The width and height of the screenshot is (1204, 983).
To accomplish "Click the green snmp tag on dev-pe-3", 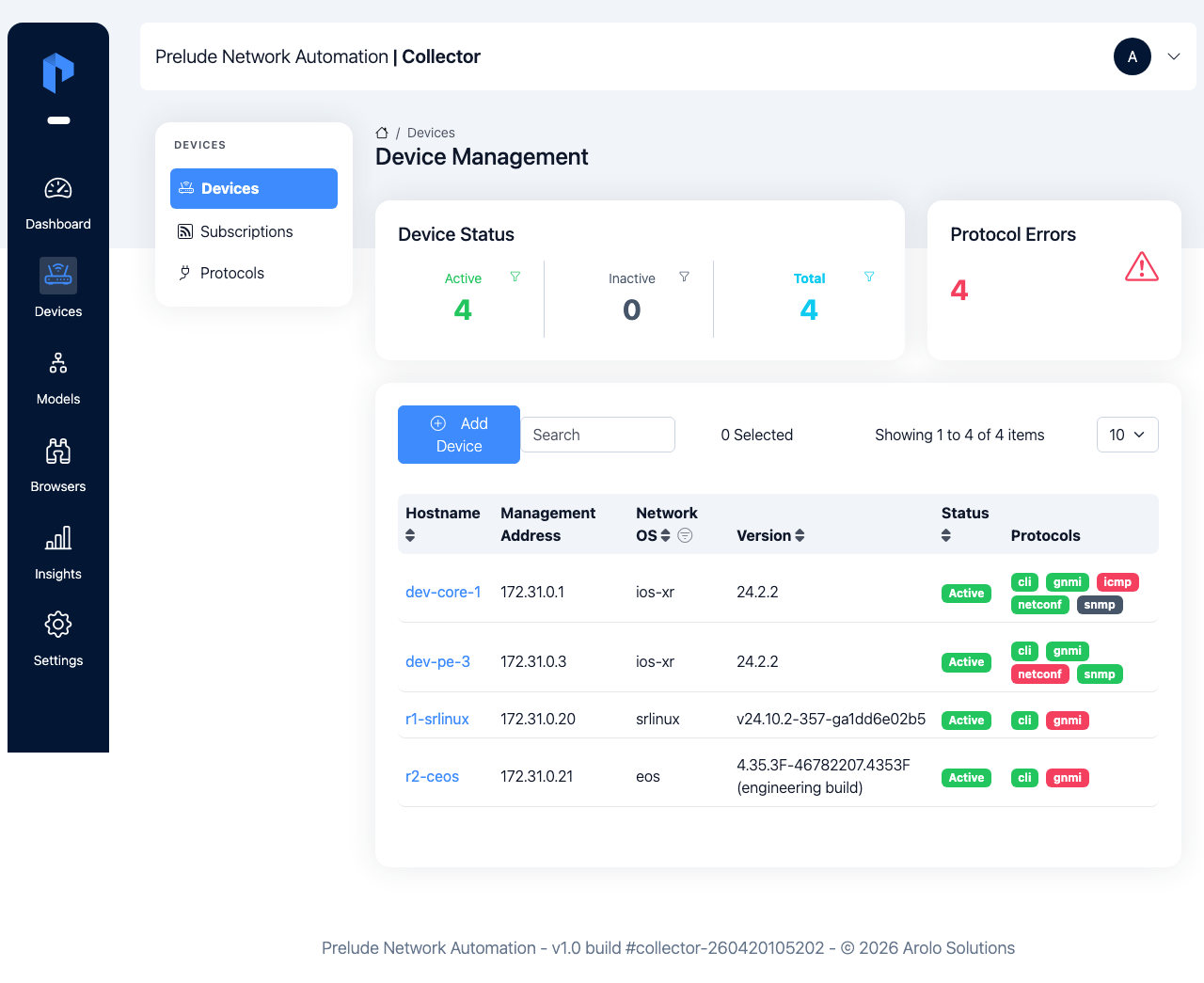I will [x=1100, y=674].
